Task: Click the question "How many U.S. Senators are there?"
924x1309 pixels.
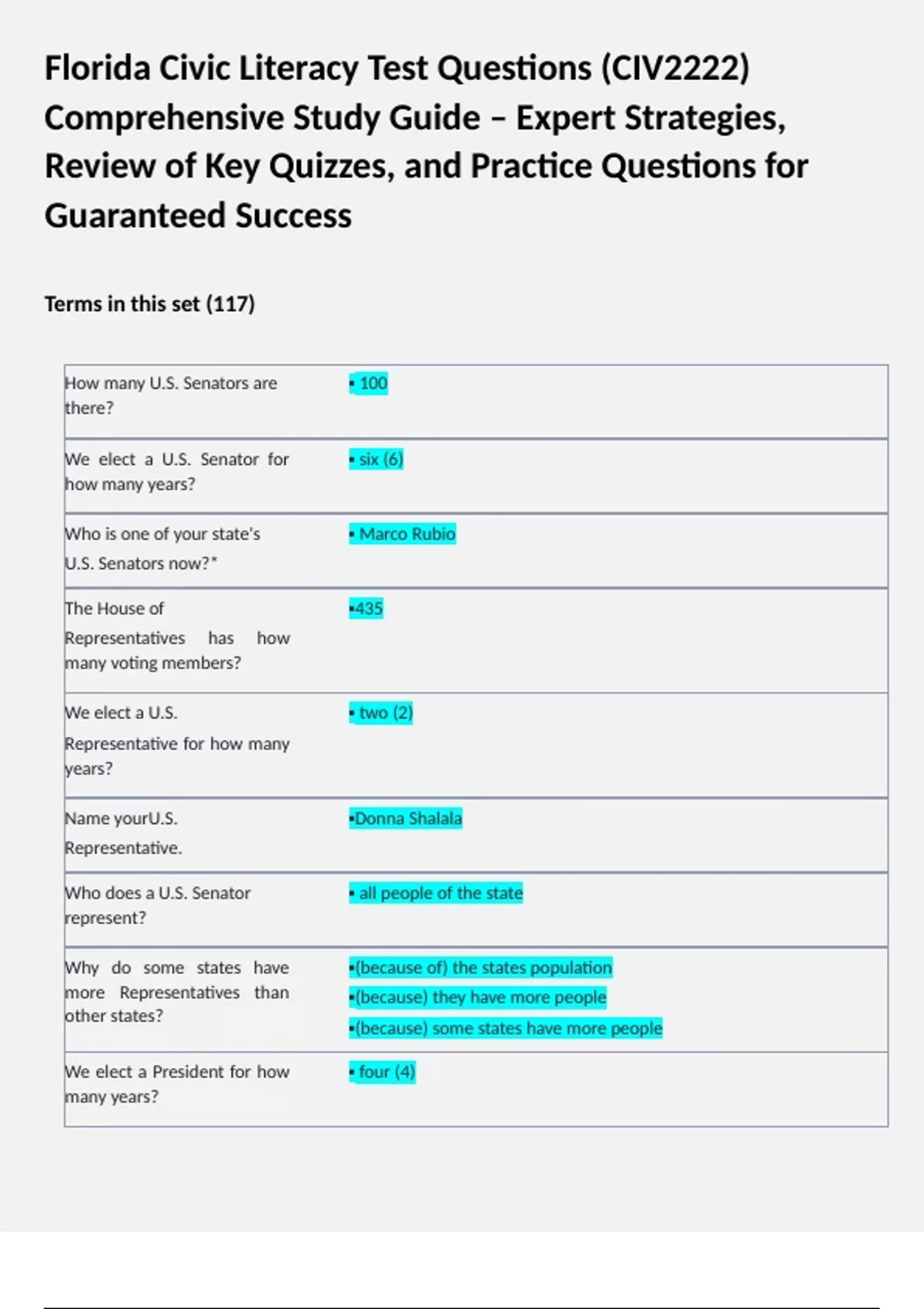Action: [x=171, y=395]
